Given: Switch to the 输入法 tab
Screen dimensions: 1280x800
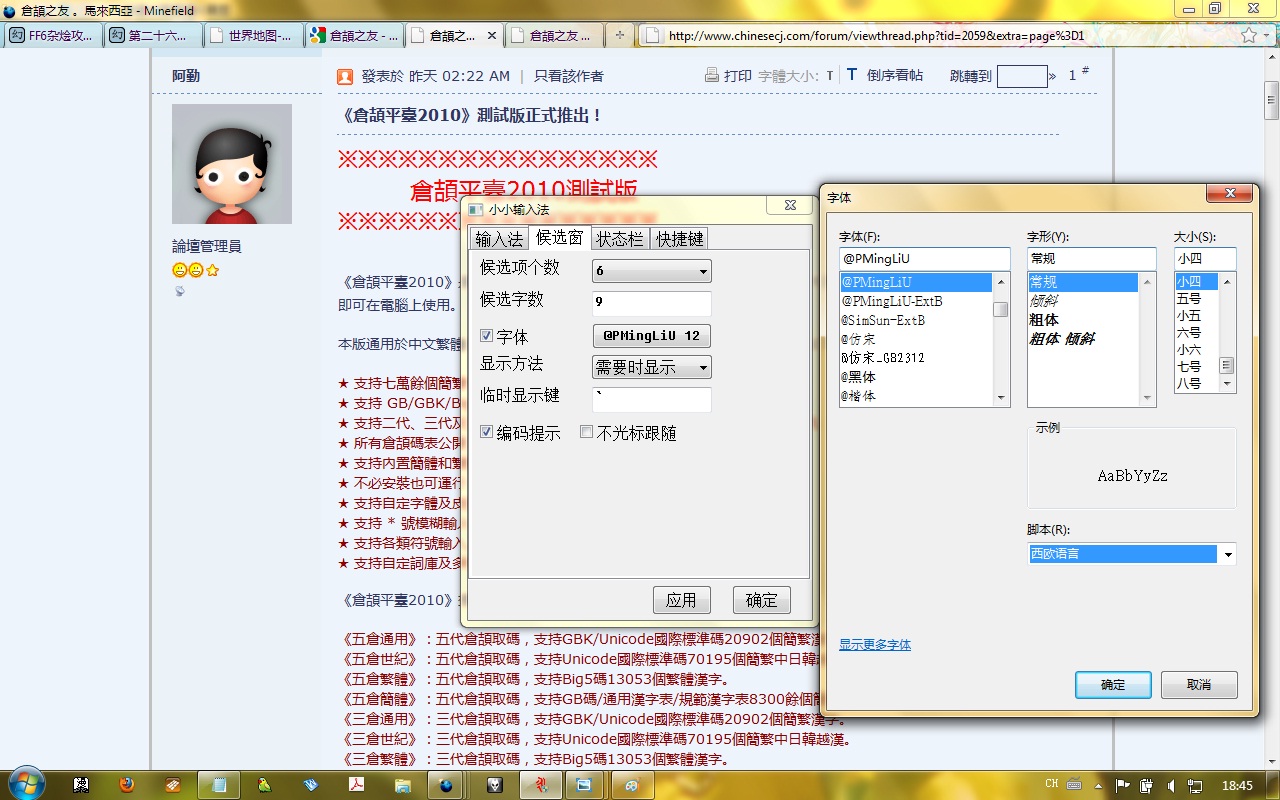Looking at the screenshot, I should point(499,239).
